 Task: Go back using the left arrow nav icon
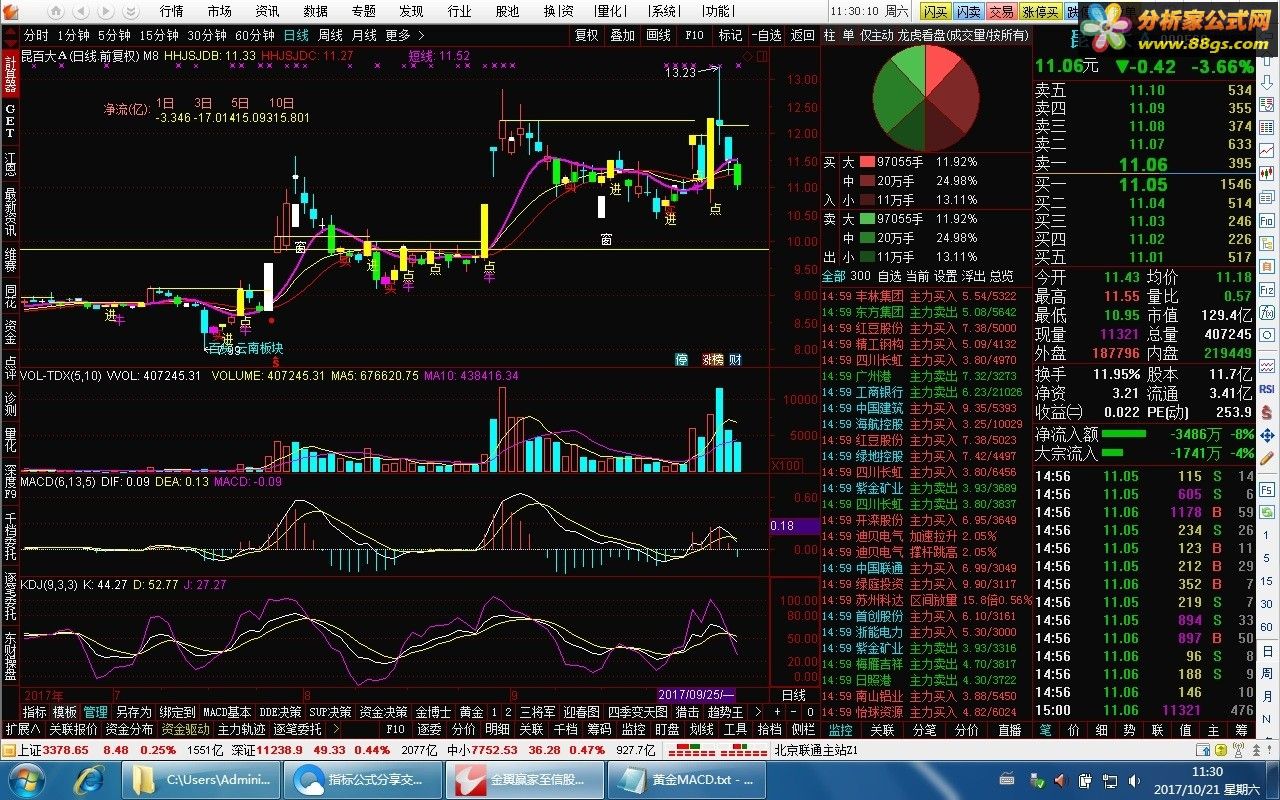(82, 11)
